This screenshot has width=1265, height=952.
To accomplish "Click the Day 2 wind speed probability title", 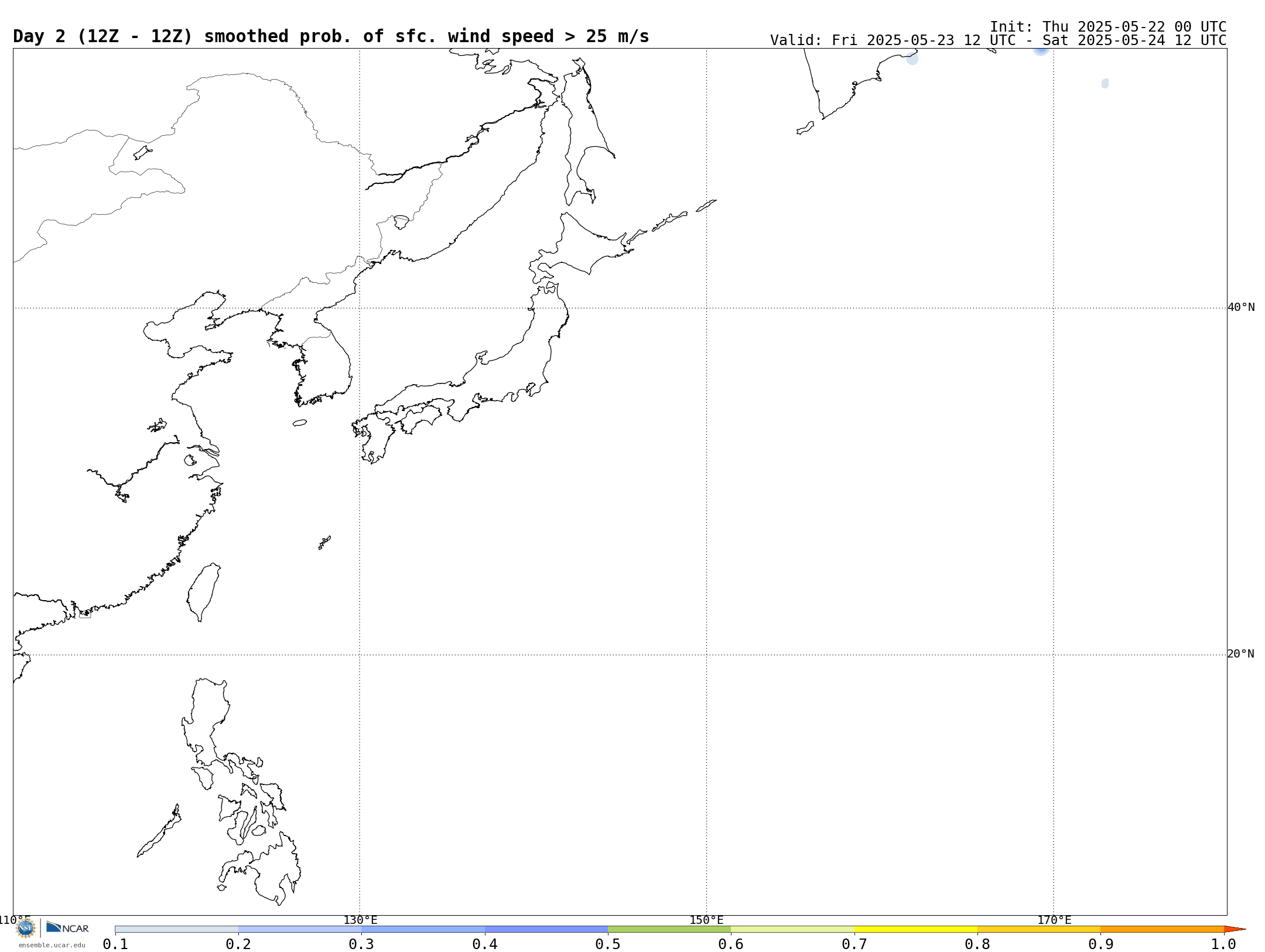I will point(331,36).
